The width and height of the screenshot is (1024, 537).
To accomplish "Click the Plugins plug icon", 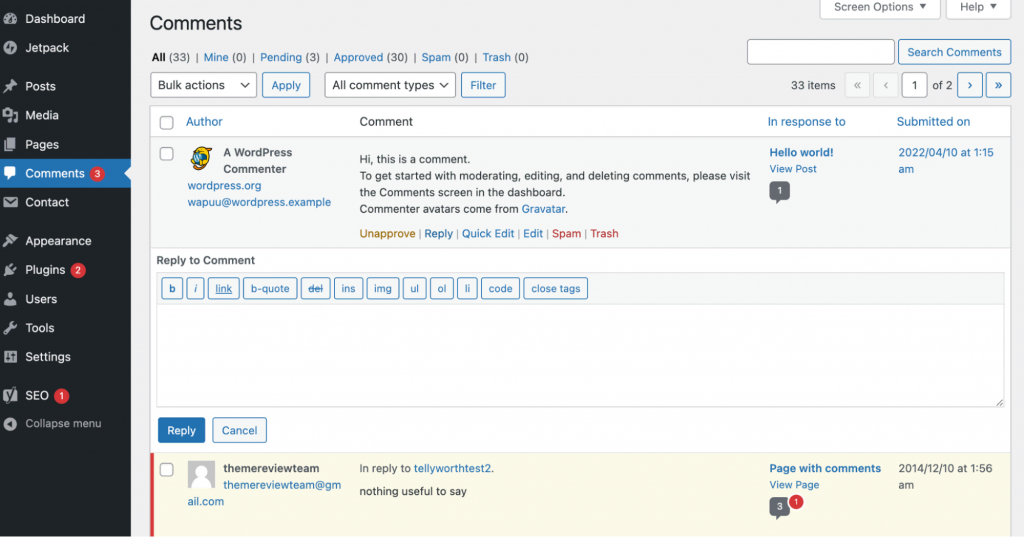I will (10, 270).
